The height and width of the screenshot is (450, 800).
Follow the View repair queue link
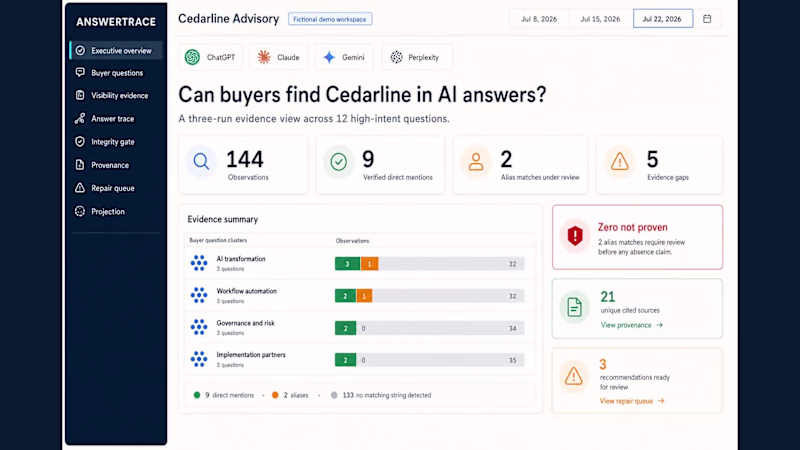click(632, 401)
